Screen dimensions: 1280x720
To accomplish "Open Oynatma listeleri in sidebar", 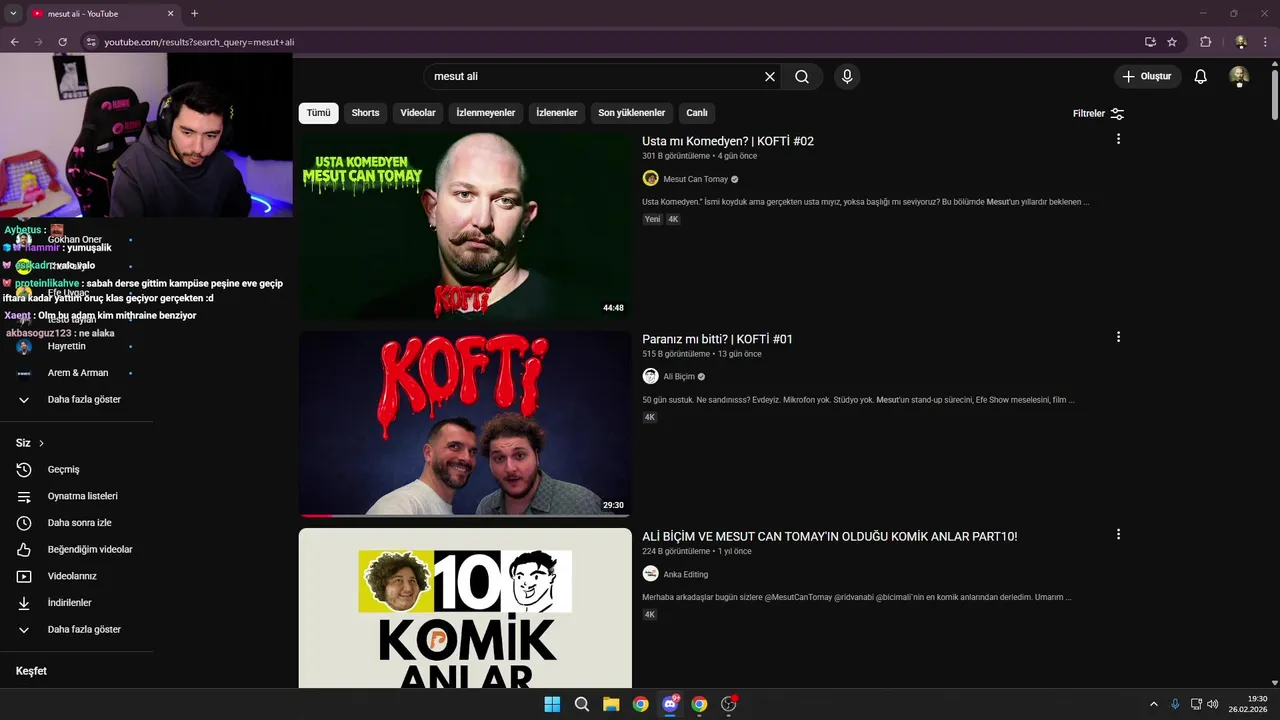I will click(77, 497).
